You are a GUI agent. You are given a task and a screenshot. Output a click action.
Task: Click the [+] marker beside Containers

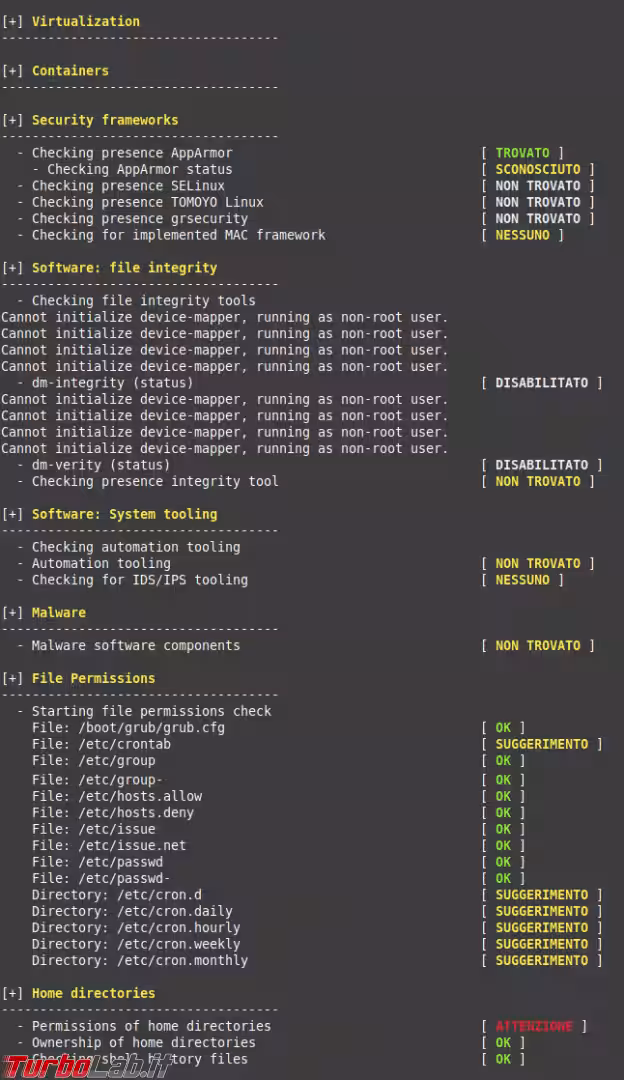[12, 71]
